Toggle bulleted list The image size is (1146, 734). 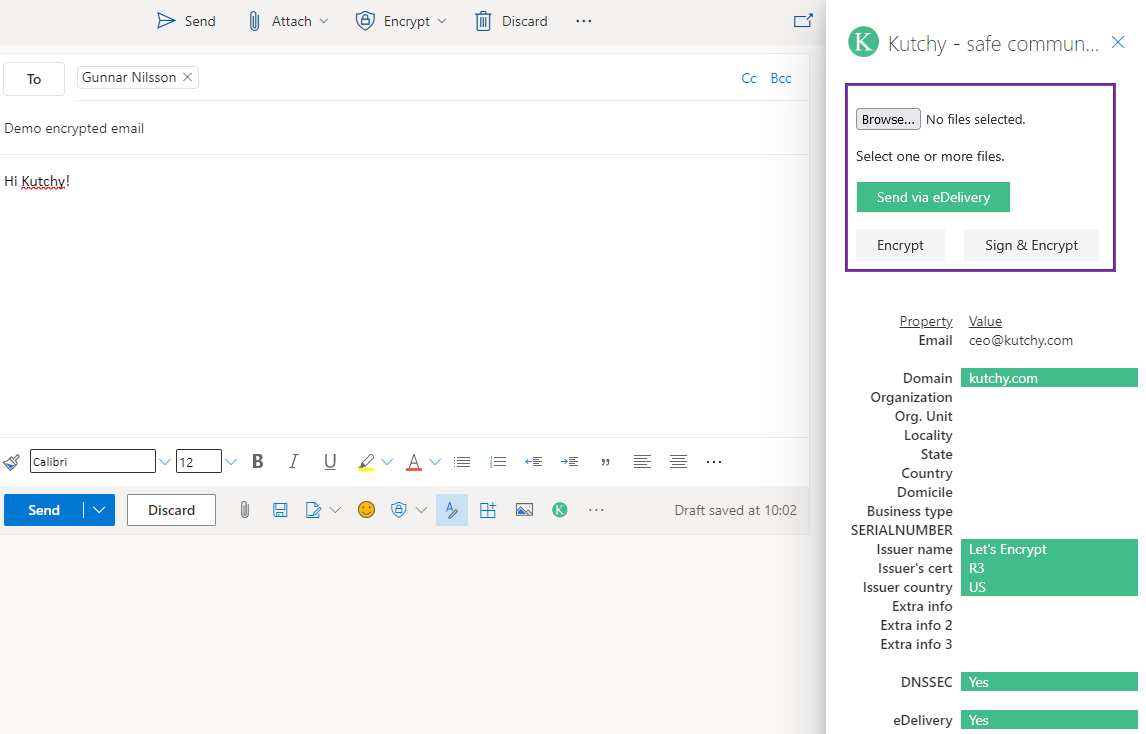point(462,461)
